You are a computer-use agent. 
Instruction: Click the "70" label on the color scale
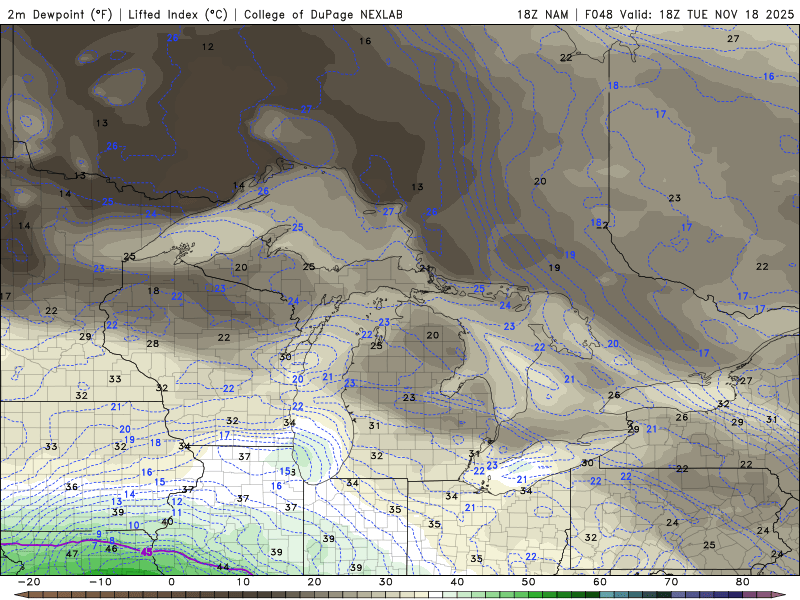pos(671,582)
